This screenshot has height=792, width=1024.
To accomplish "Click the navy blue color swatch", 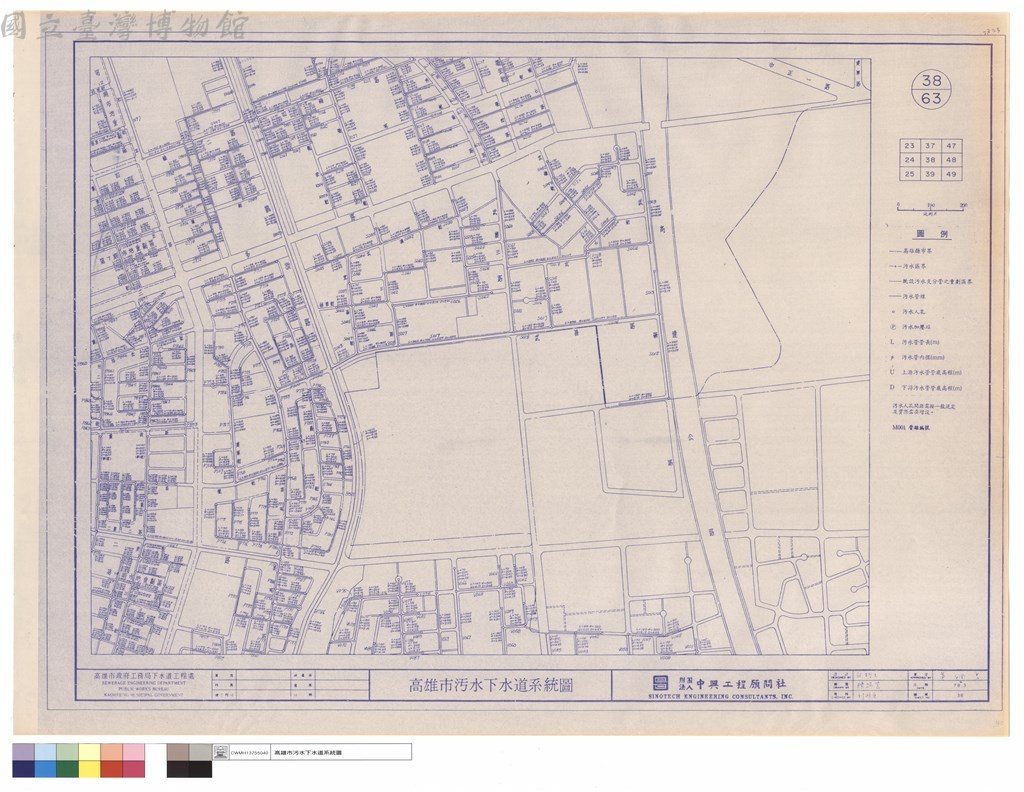I will point(24,769).
